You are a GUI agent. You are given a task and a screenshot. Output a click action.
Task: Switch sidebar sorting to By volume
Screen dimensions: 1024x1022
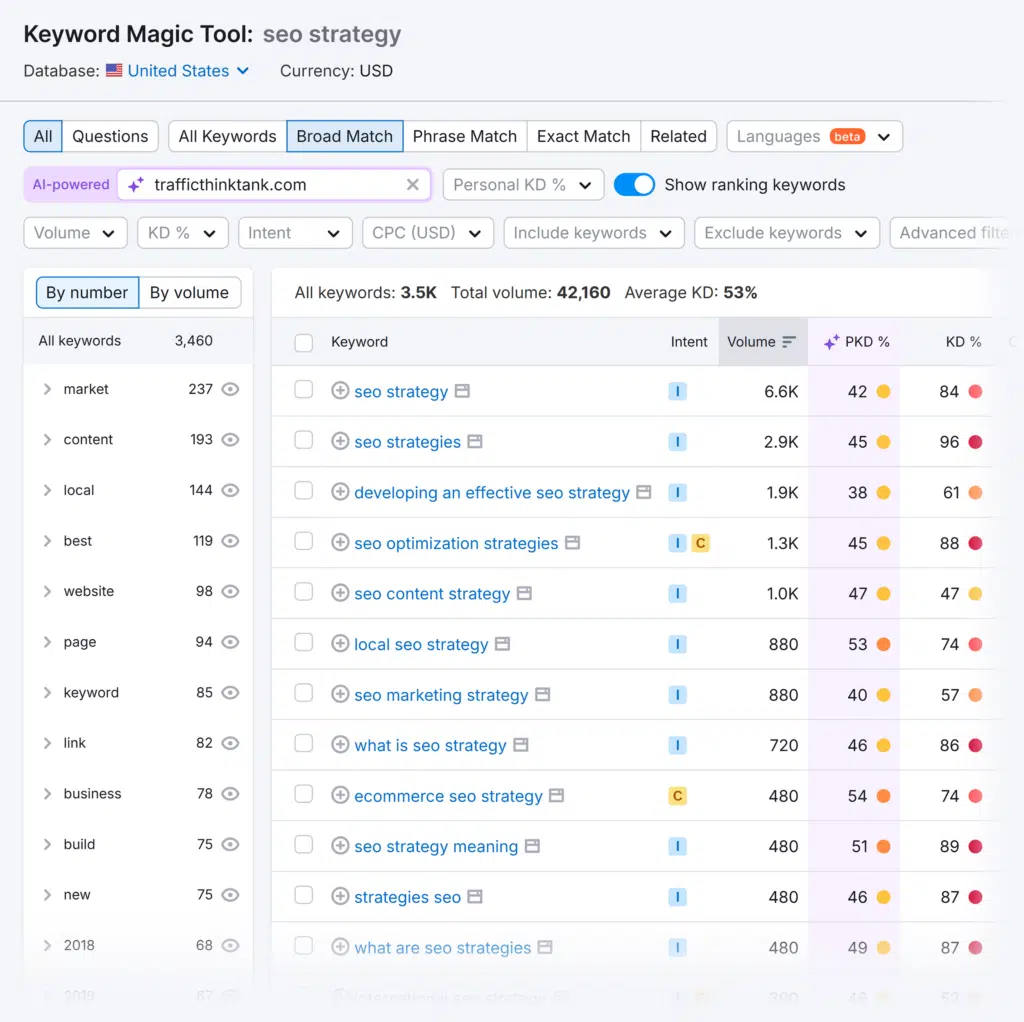(x=190, y=292)
